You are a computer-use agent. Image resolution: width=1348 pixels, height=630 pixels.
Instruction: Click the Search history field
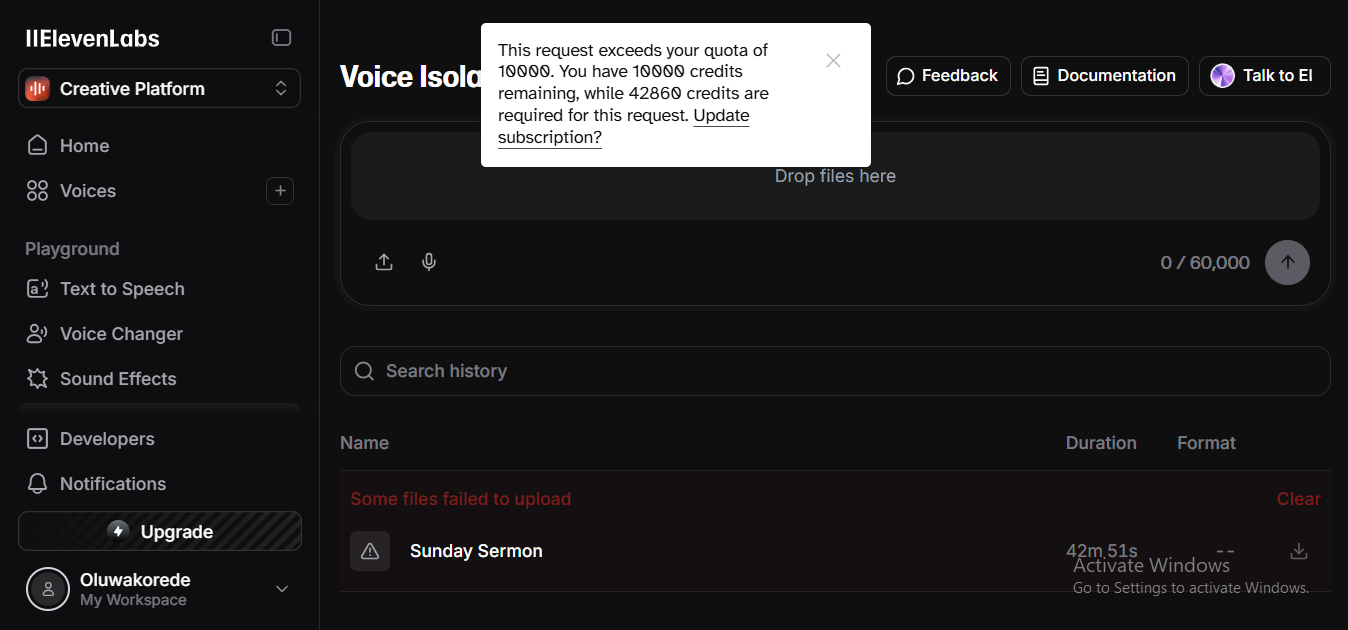pyautogui.click(x=835, y=371)
